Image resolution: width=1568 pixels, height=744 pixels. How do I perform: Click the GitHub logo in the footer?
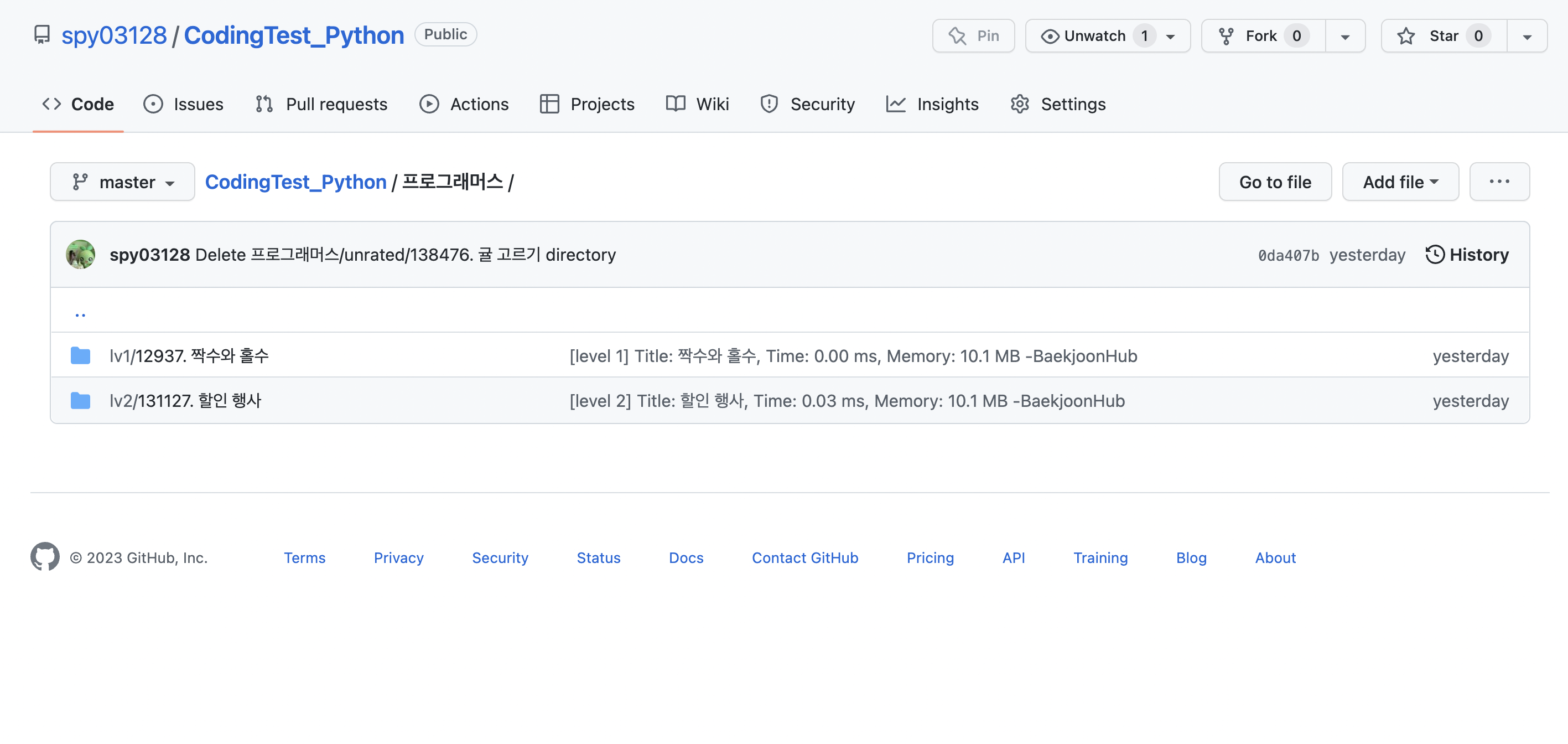45,556
